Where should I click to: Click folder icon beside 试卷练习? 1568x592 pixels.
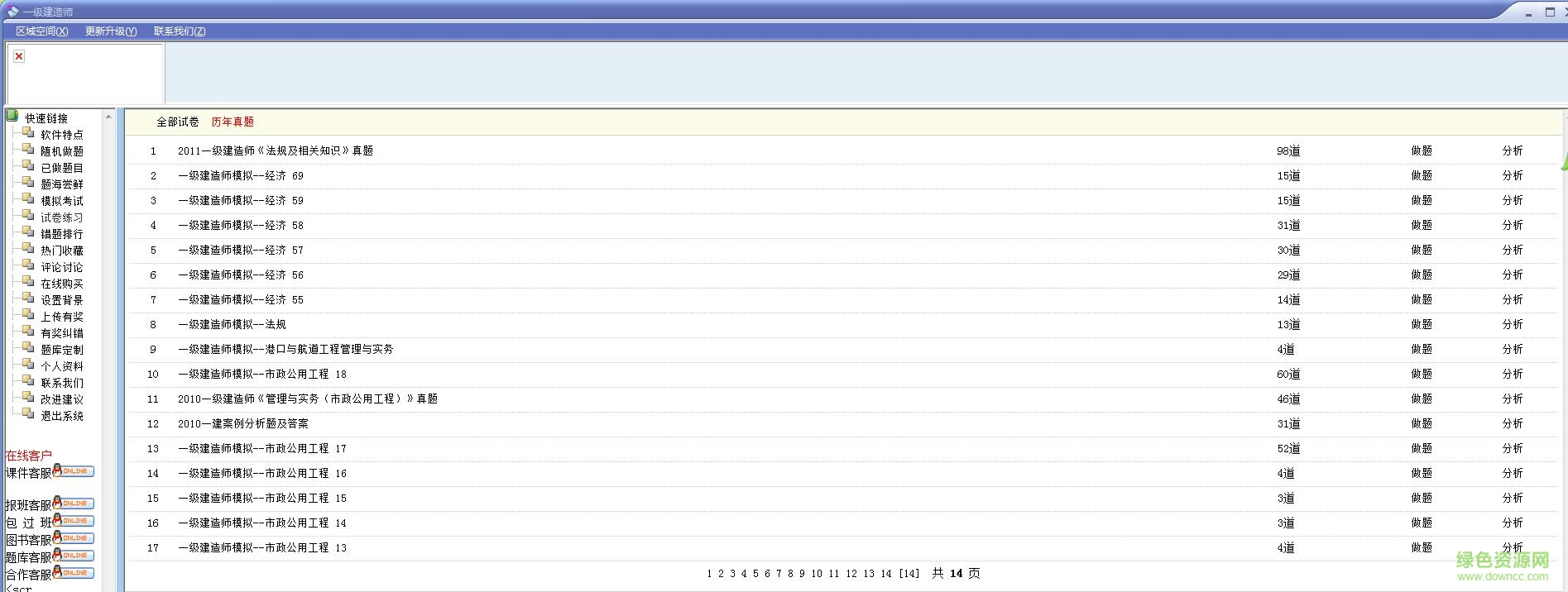point(28,216)
